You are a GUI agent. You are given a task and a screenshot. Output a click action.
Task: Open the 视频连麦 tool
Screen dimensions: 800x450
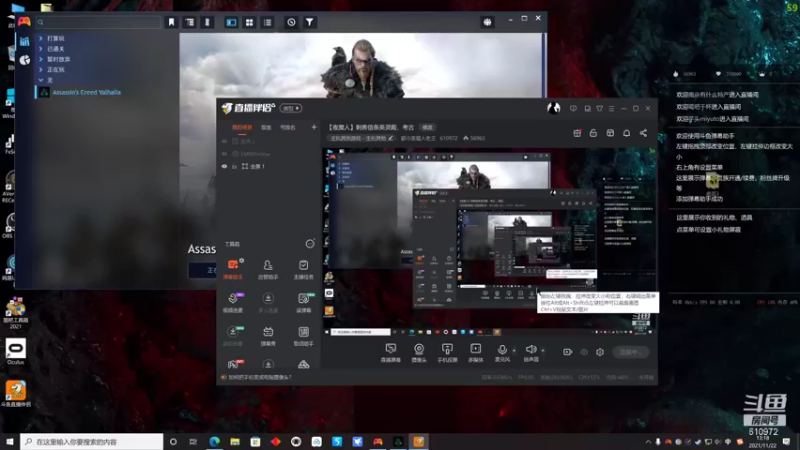[233, 303]
